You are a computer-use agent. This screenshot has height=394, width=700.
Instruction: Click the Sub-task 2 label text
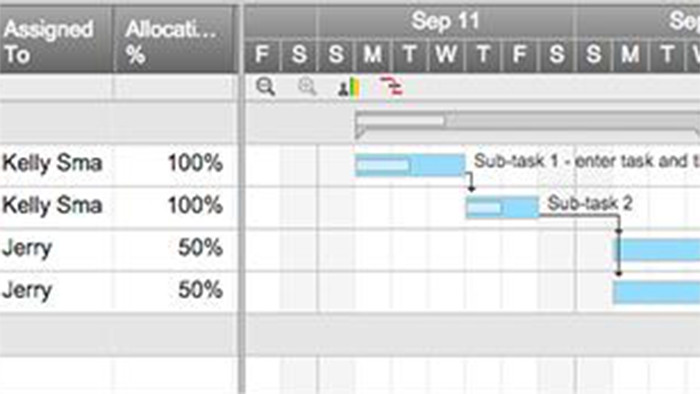[590, 203]
